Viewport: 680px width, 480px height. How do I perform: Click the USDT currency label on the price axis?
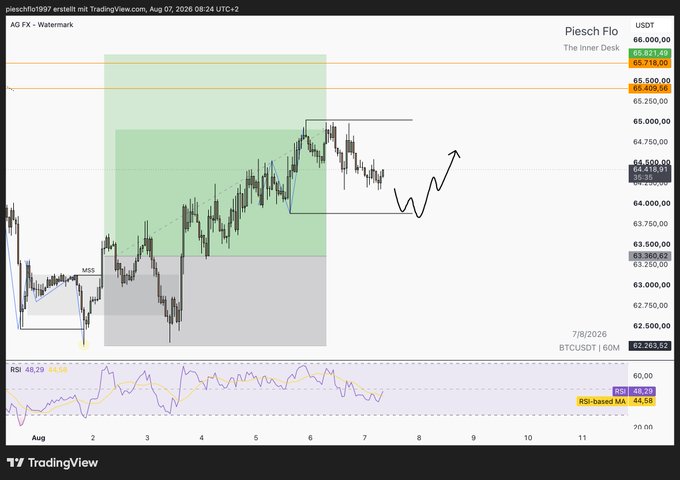point(645,26)
